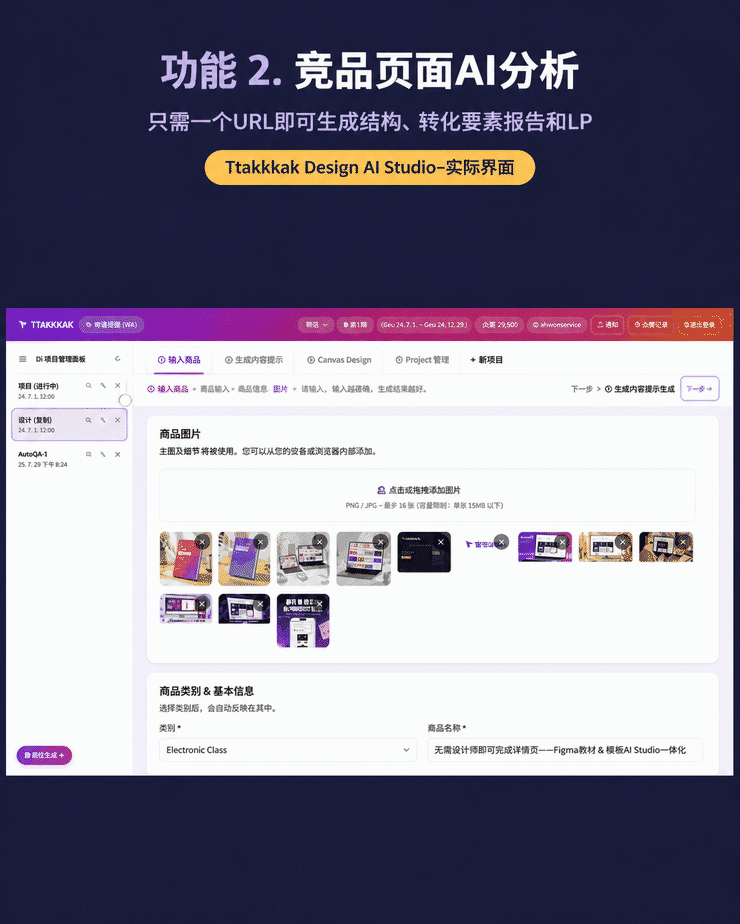Open the ahwonservice account pill
The image size is (740, 924).
click(556, 325)
